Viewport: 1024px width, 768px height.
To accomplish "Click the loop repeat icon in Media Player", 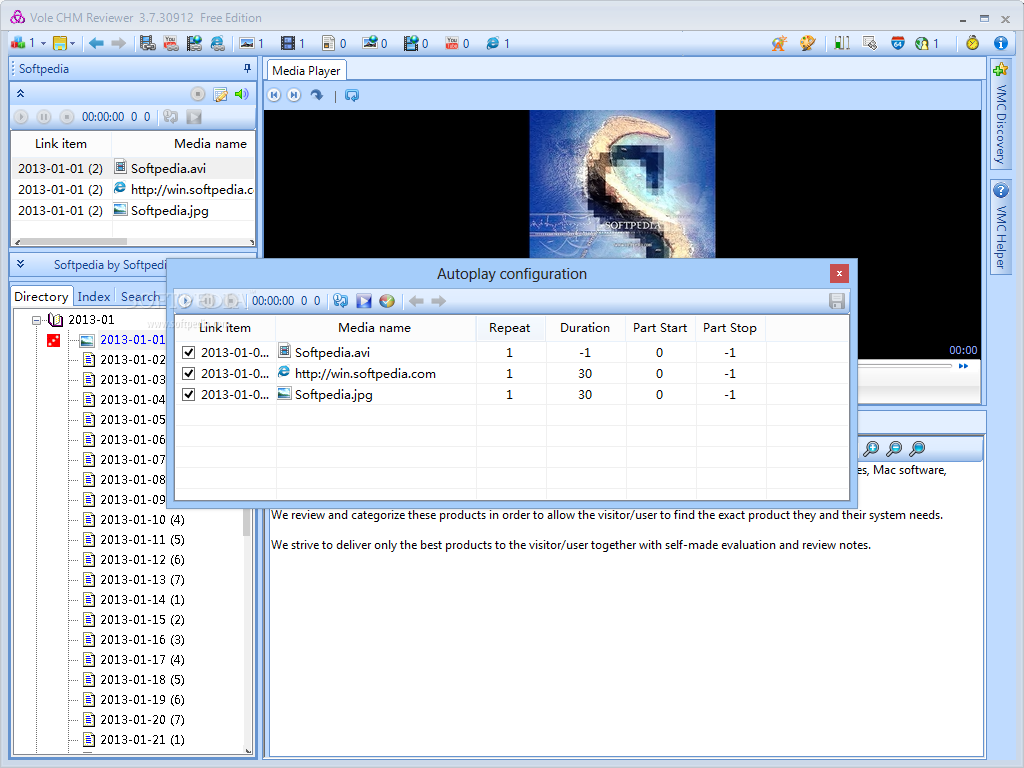I will (x=352, y=95).
